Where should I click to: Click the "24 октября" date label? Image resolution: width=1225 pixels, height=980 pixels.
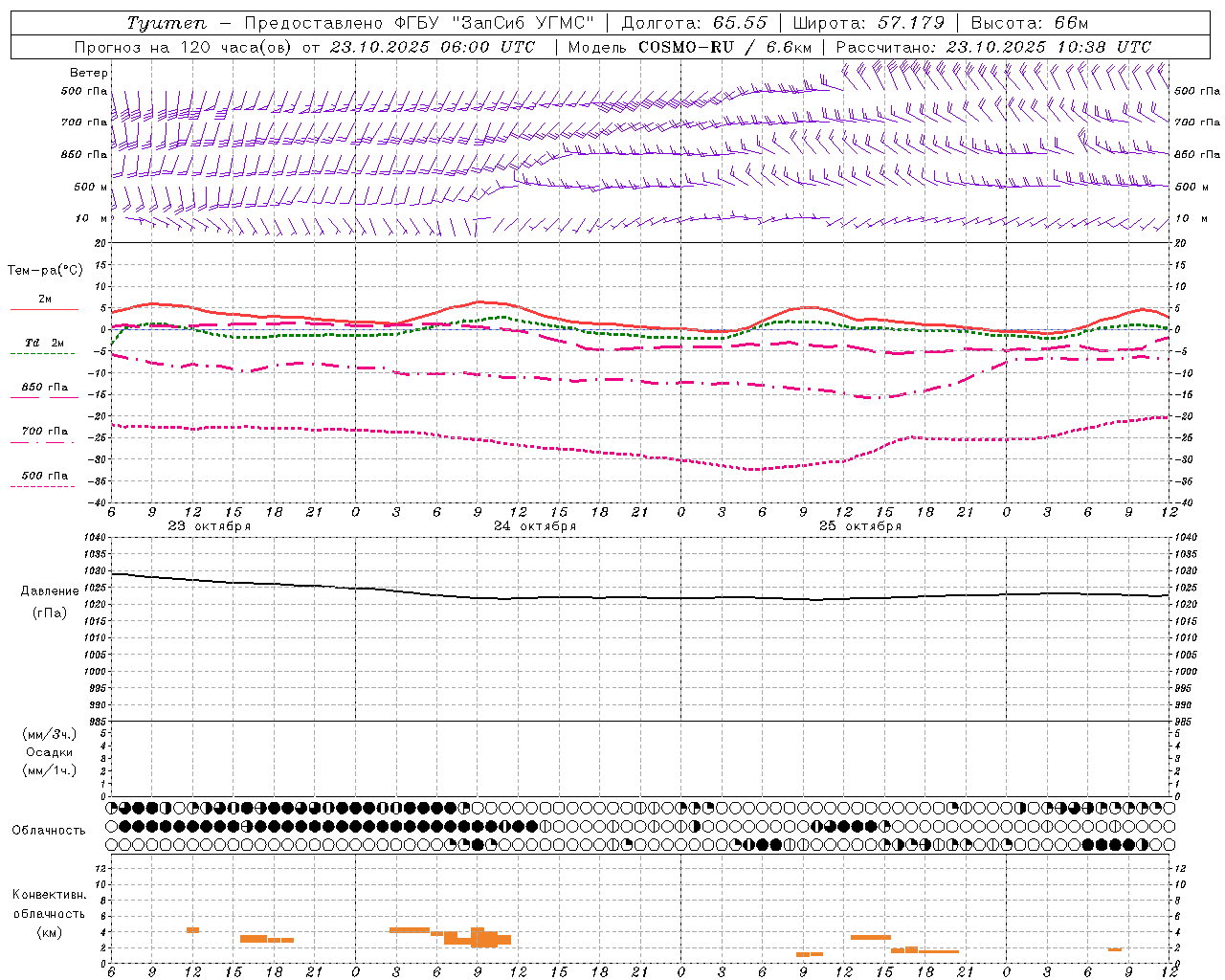535,526
